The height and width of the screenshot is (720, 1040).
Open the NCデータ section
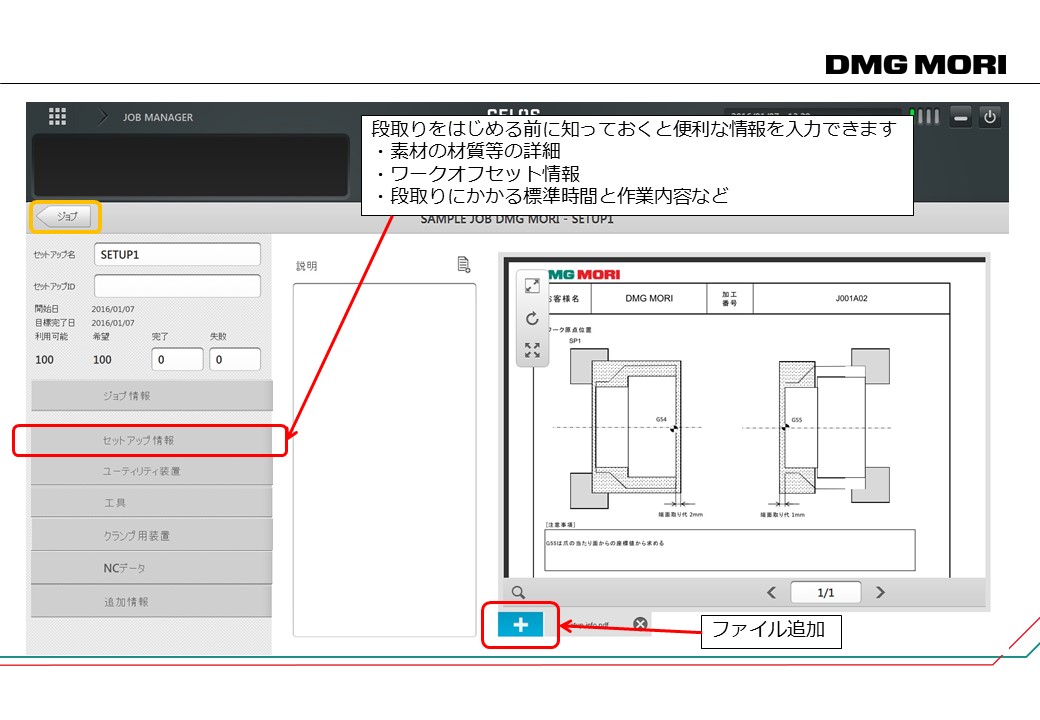(x=151, y=568)
